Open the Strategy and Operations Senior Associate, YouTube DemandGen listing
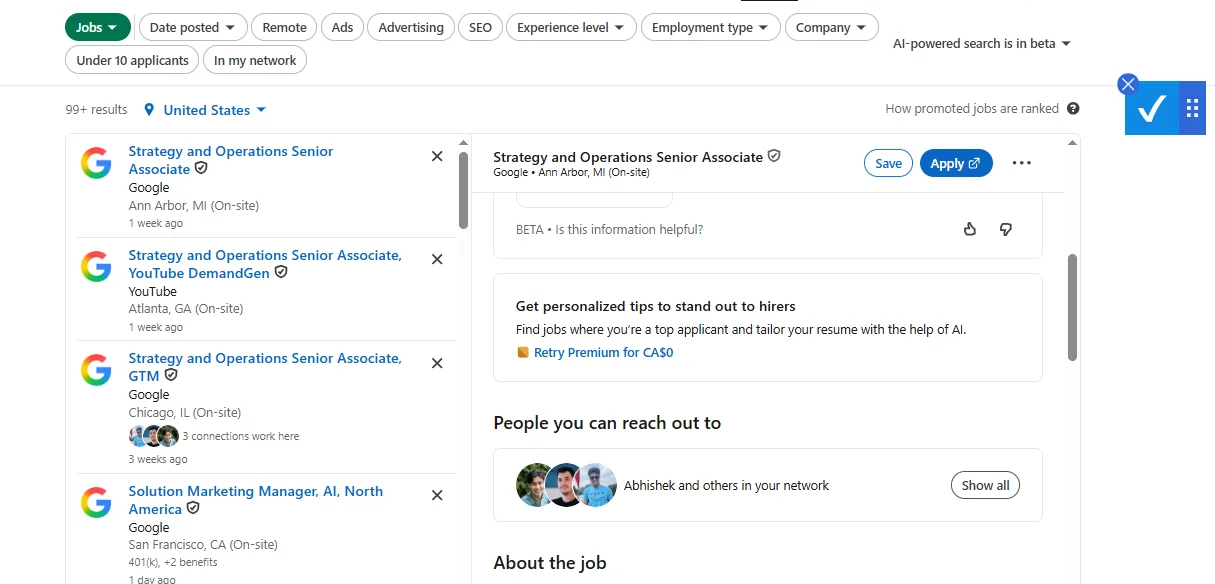The image size is (1215, 584). (x=265, y=264)
